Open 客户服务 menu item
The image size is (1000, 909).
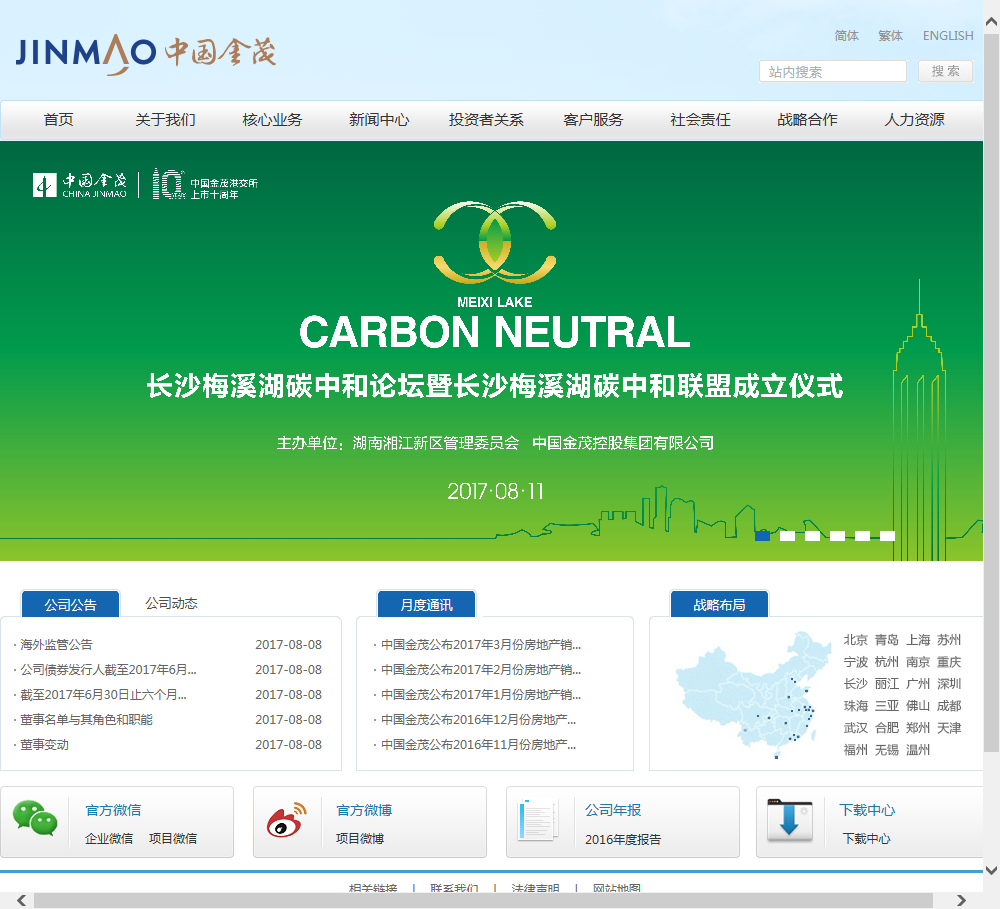(593, 120)
